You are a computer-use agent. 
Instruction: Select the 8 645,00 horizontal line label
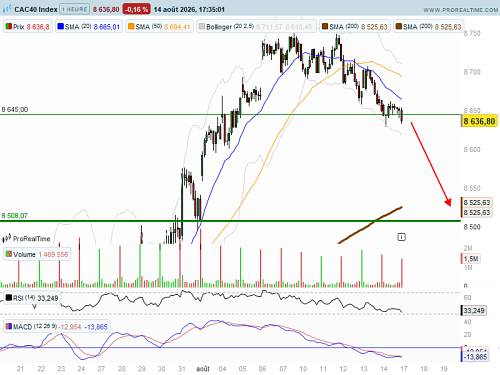point(15,109)
